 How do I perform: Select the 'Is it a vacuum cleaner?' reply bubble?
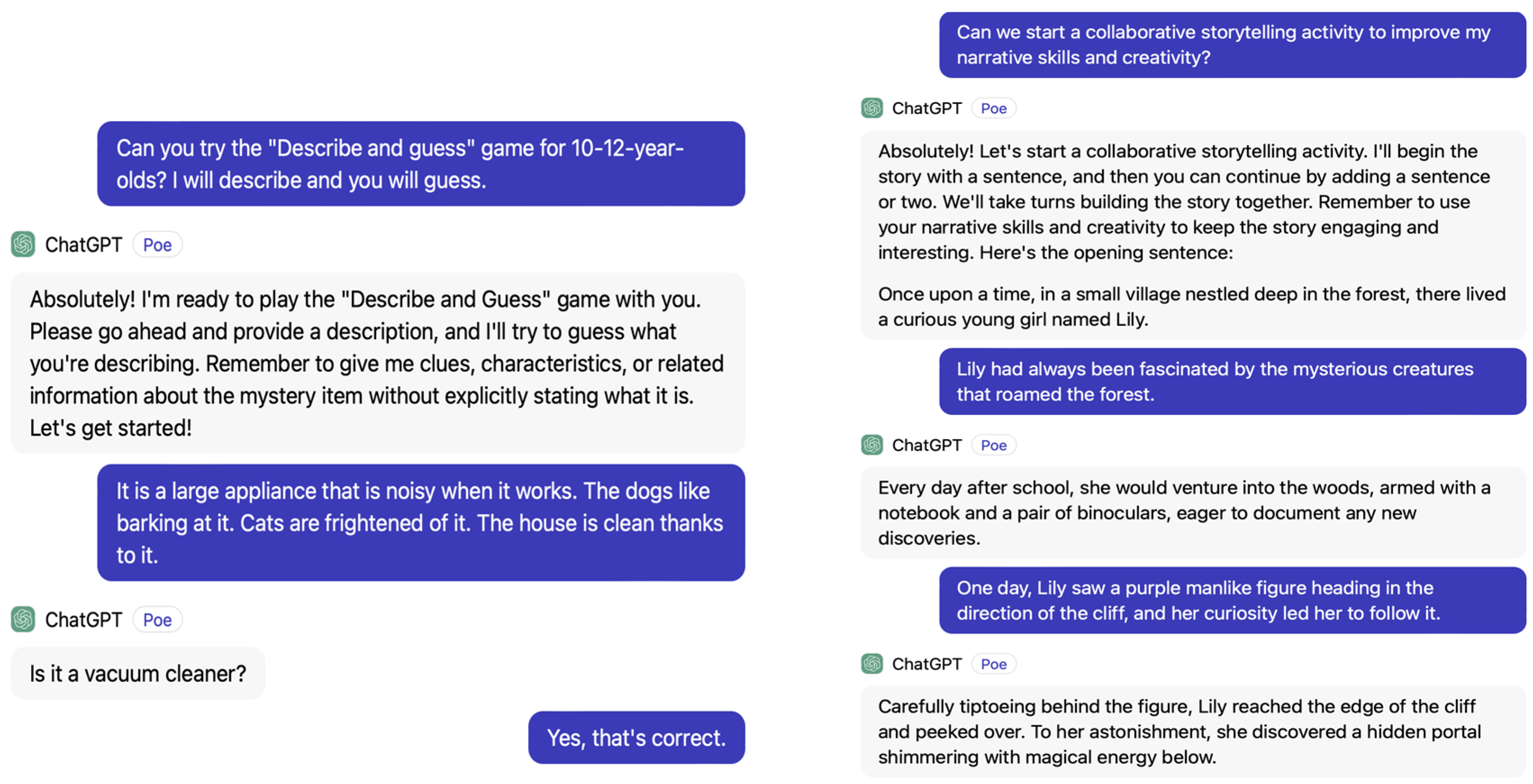coord(138,673)
